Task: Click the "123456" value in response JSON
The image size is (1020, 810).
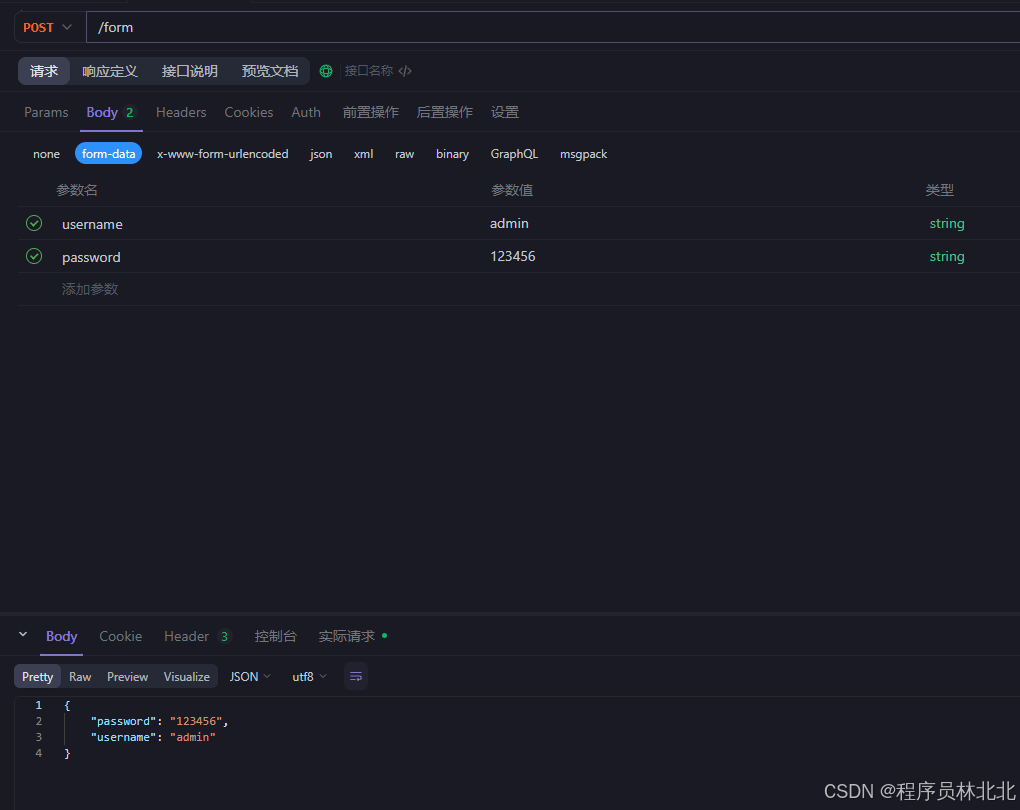Action: pyautogui.click(x=196, y=721)
